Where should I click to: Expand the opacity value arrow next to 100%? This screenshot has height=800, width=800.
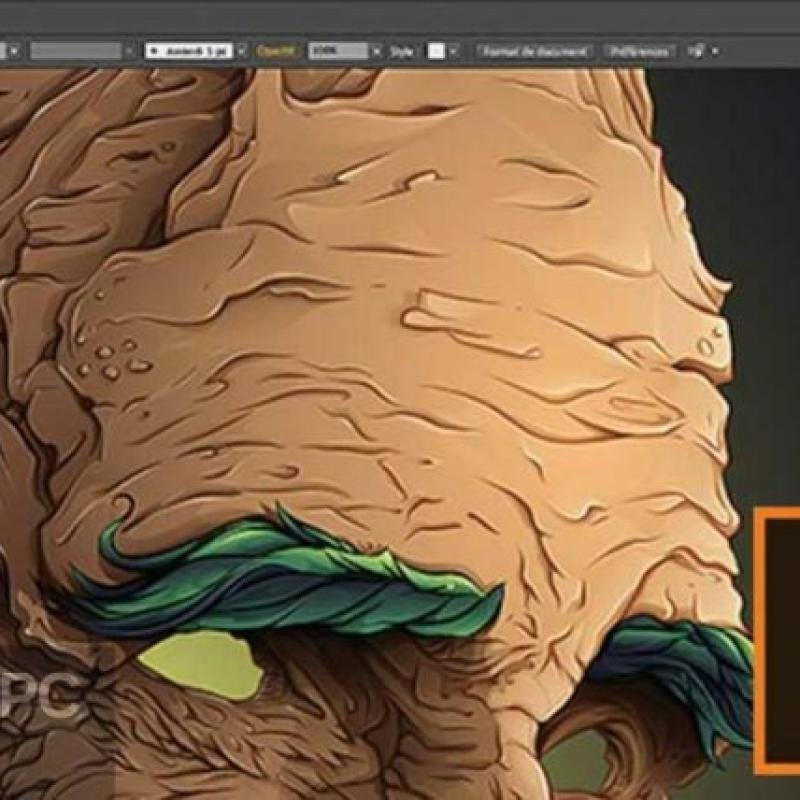377,51
